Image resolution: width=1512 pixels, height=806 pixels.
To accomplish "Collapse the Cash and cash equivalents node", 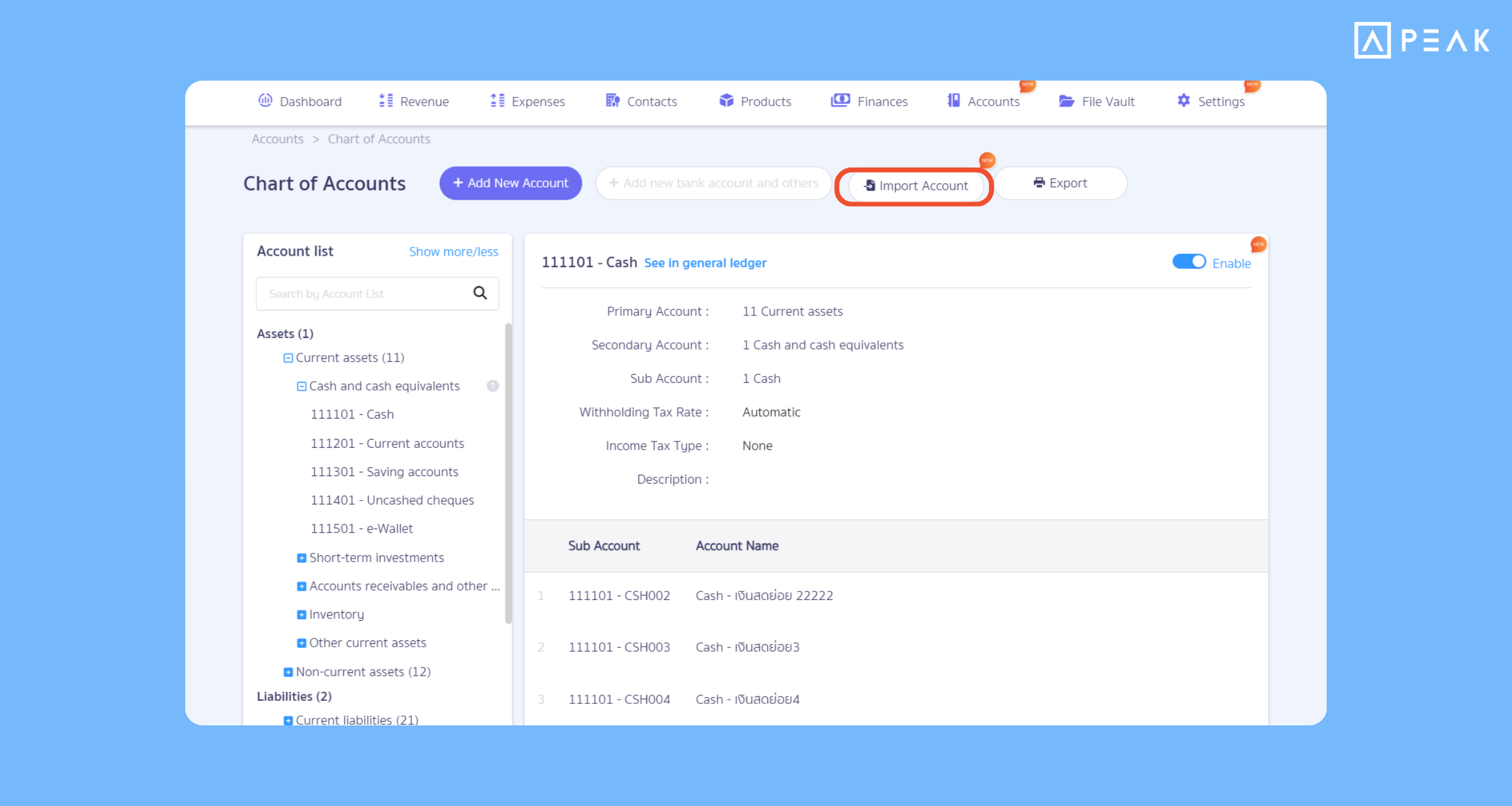I will coord(301,386).
